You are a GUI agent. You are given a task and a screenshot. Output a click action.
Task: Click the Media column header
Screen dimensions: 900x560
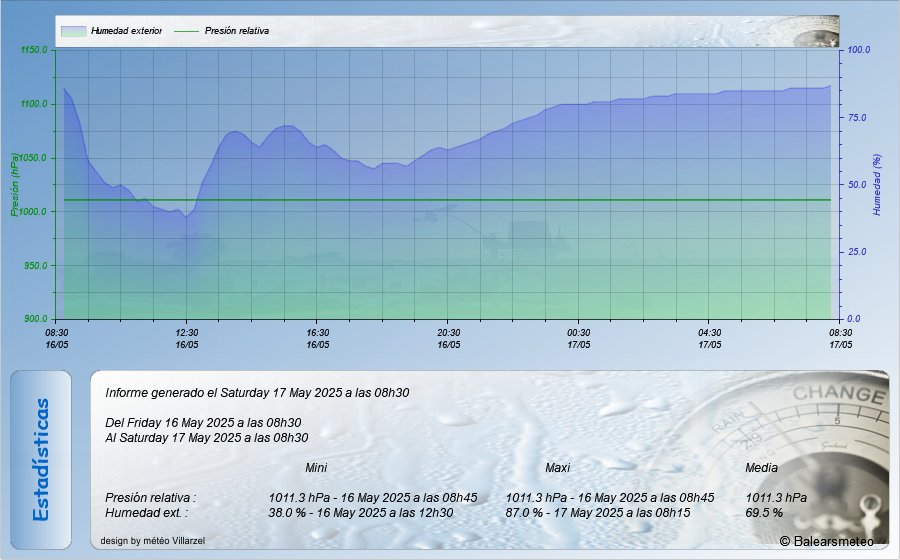pyautogui.click(x=761, y=468)
